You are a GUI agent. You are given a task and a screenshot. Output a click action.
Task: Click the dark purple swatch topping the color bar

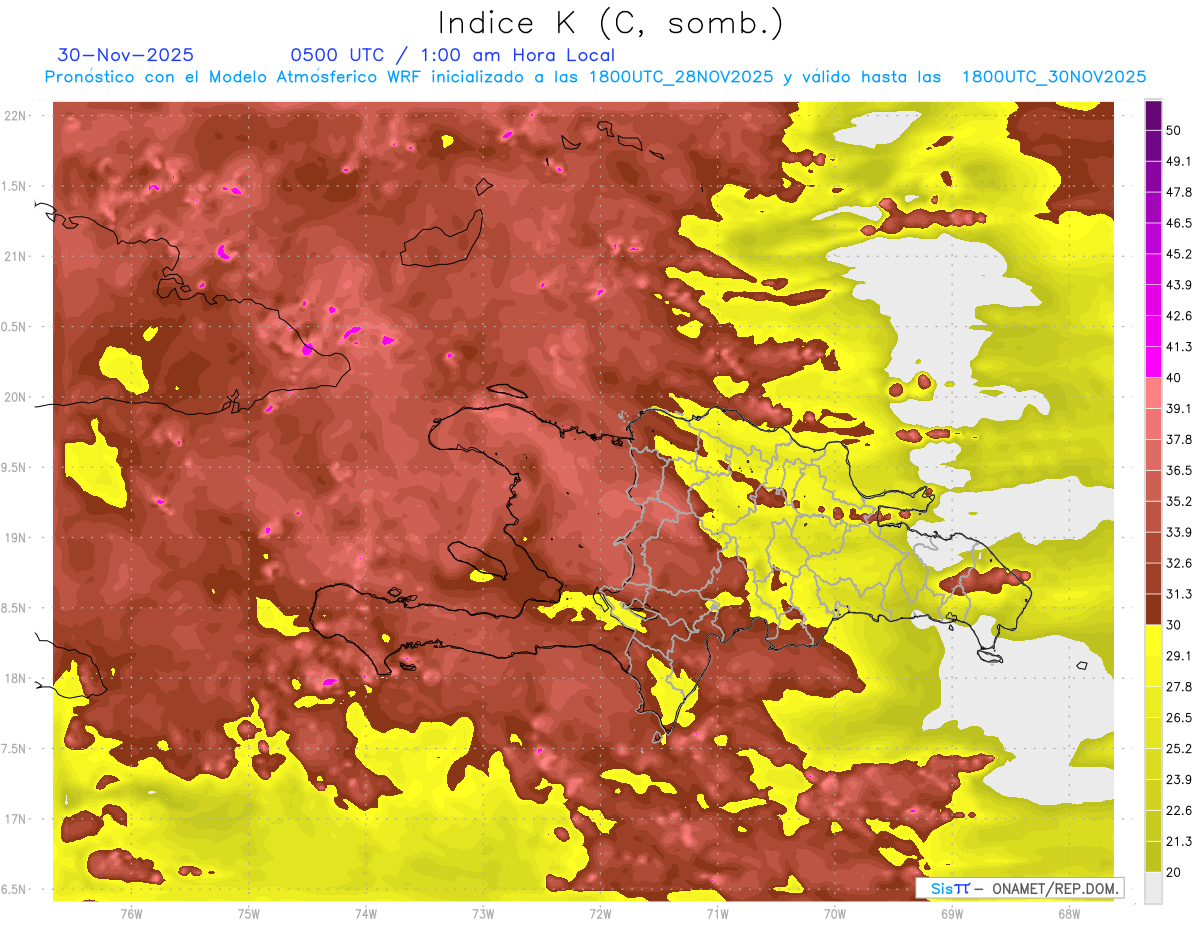point(1154,115)
